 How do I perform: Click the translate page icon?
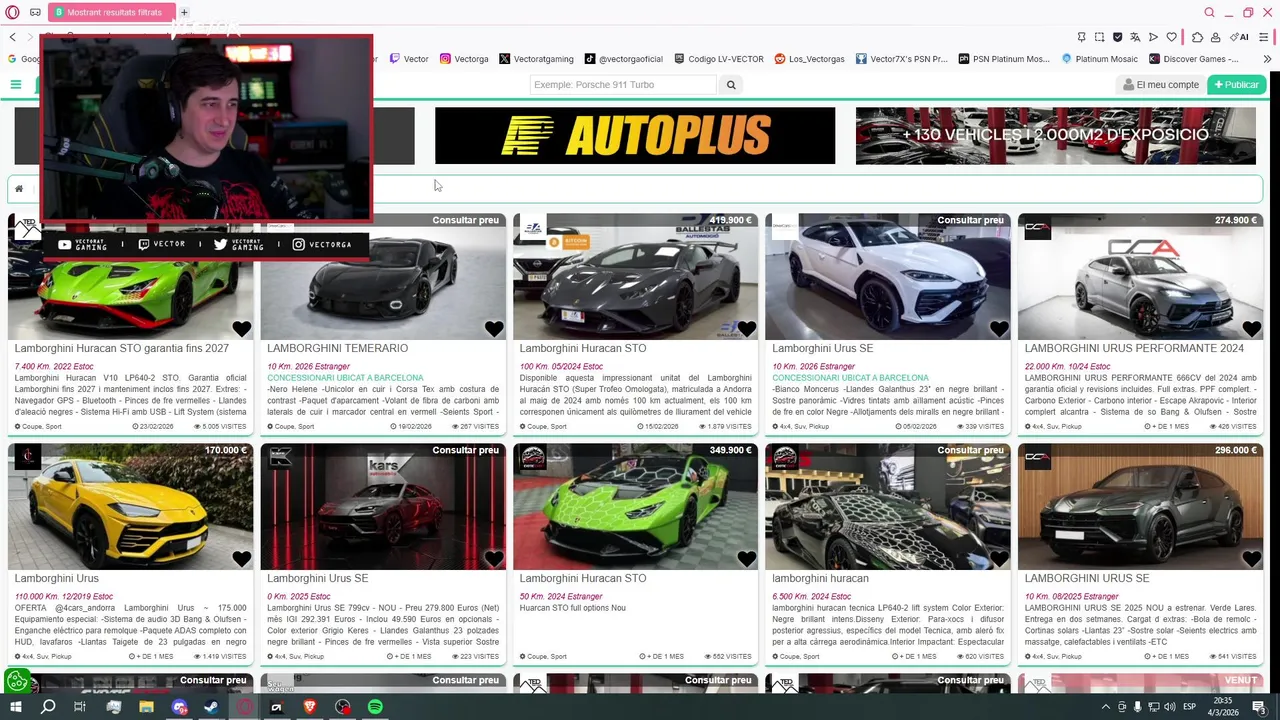pos(1135,37)
